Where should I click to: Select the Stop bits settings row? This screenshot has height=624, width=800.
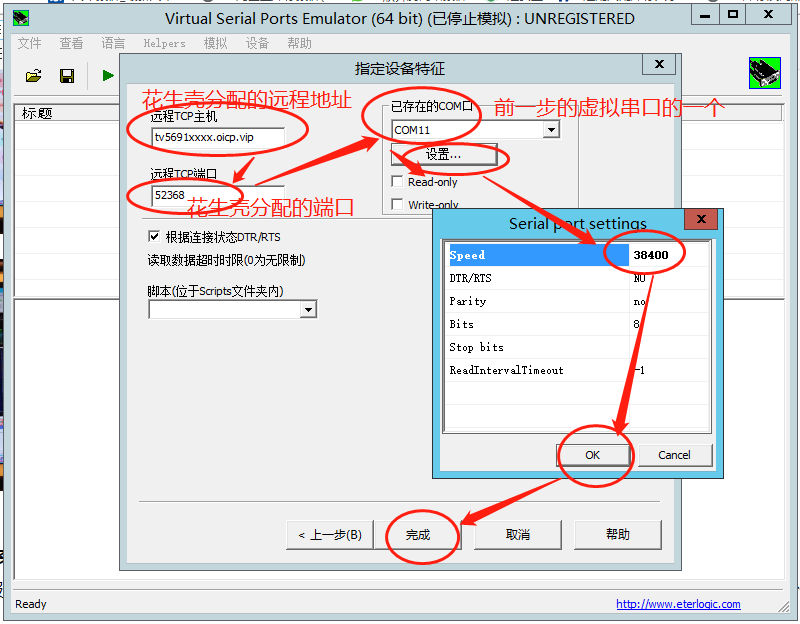(577, 347)
